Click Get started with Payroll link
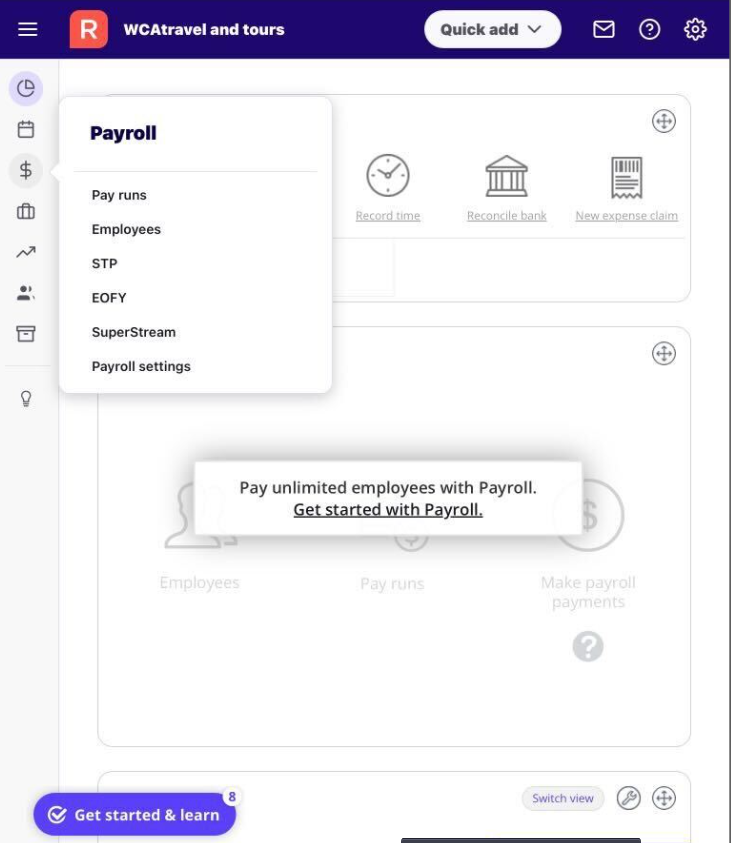The width and height of the screenshot is (731, 843). 388,510
